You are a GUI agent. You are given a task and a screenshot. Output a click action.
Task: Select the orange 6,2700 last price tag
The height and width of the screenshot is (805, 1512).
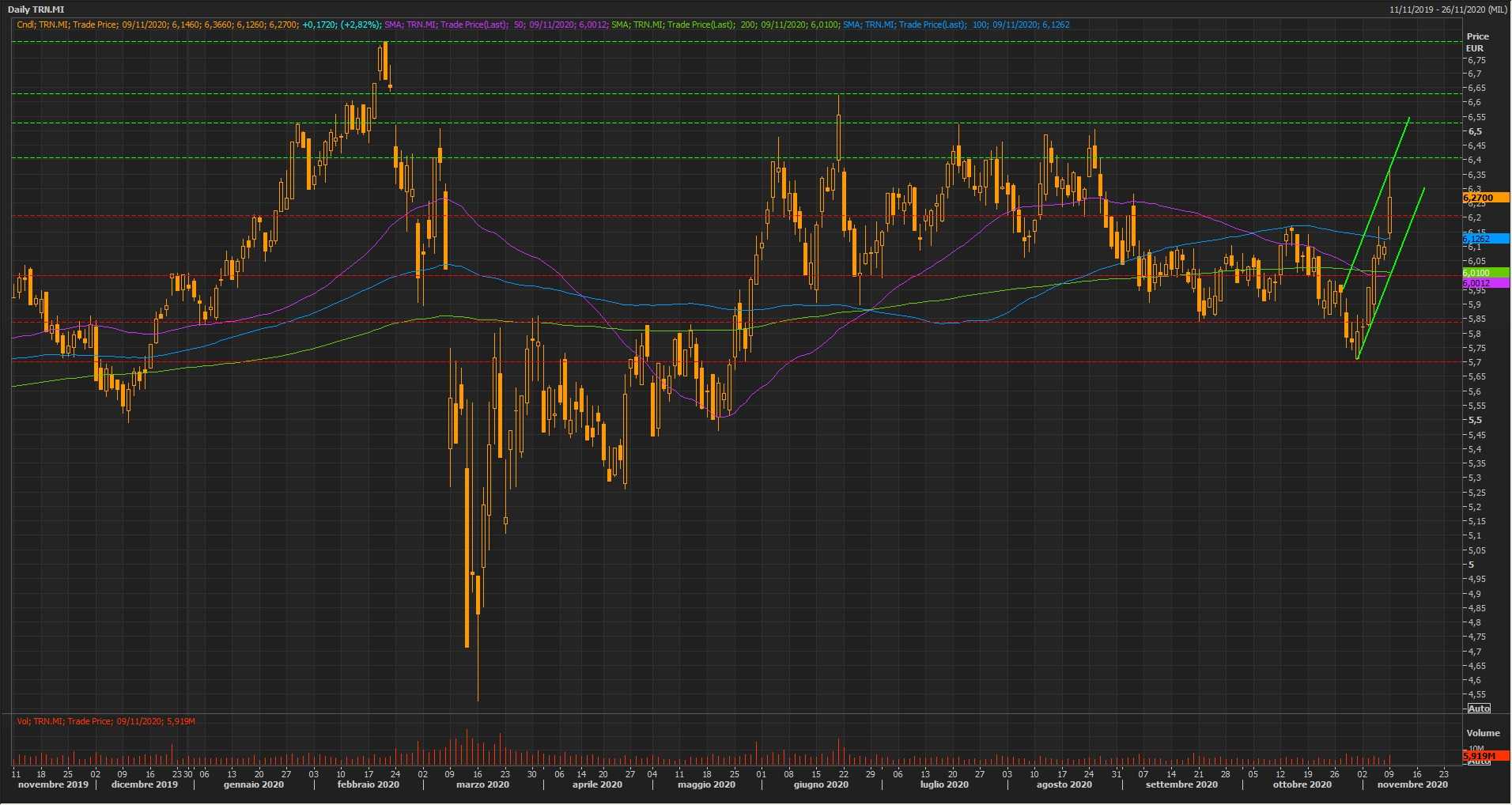(x=1484, y=198)
